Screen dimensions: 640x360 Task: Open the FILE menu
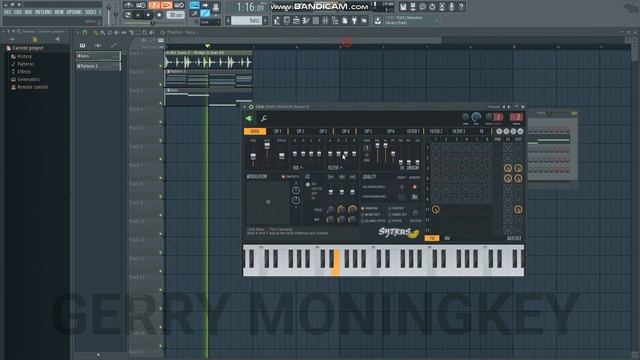[x=7, y=12]
